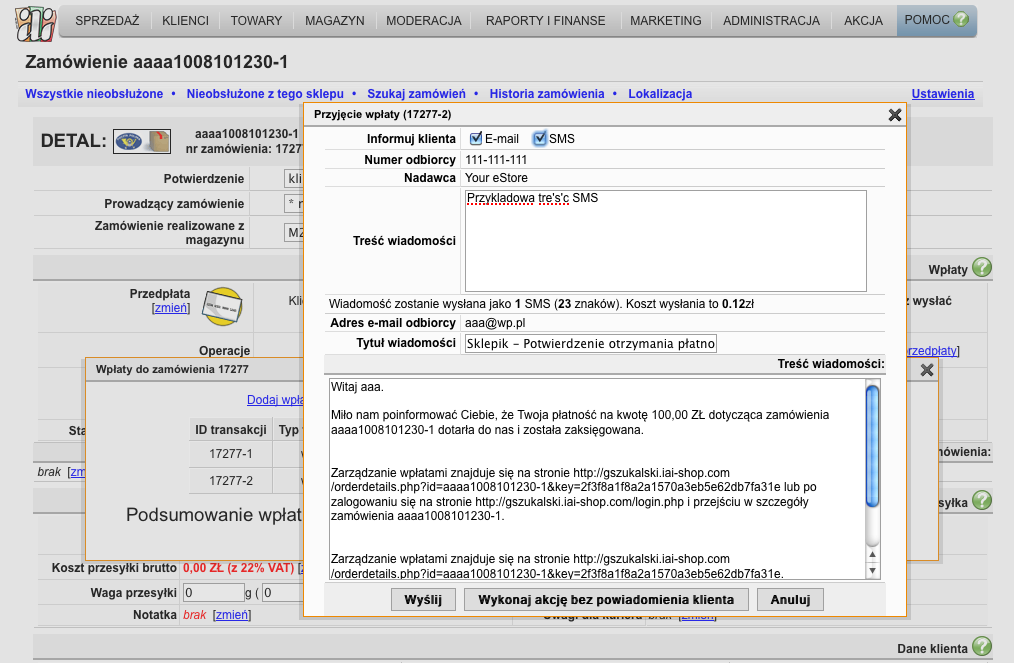Toggle the E-mail notification checkbox
Screen dimensions: 1014x663
(x=475, y=138)
